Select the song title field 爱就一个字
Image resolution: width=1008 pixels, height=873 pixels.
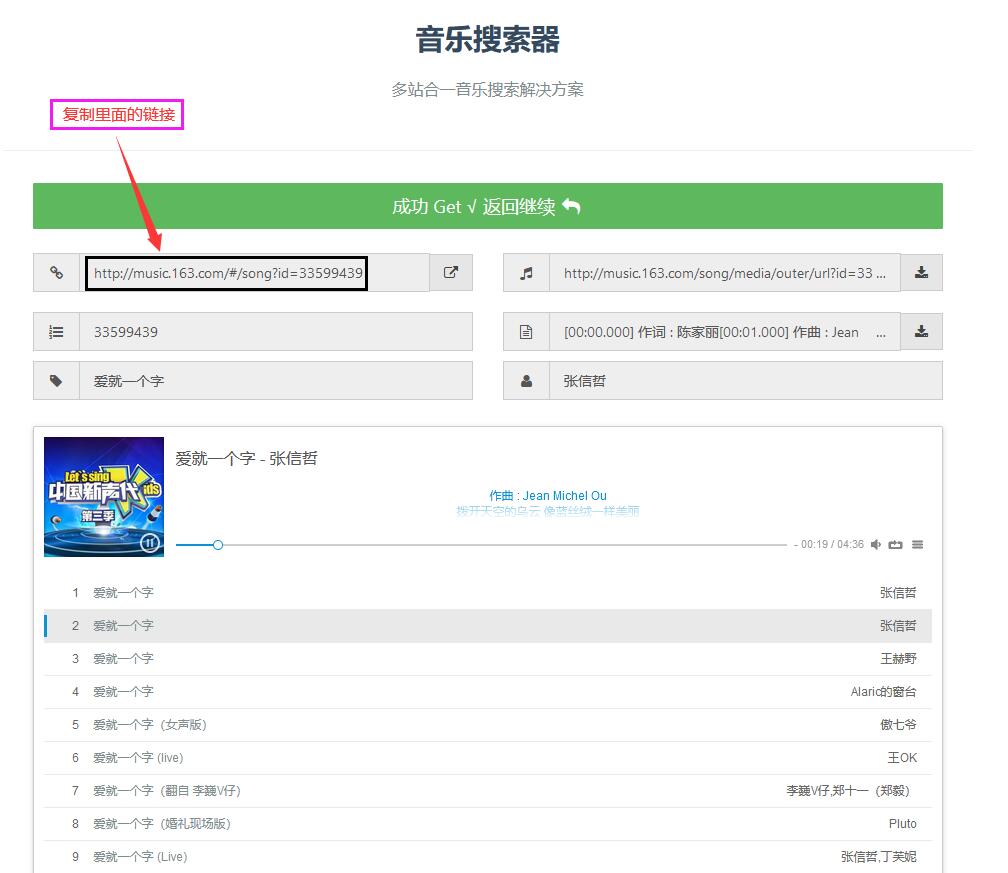click(276, 381)
